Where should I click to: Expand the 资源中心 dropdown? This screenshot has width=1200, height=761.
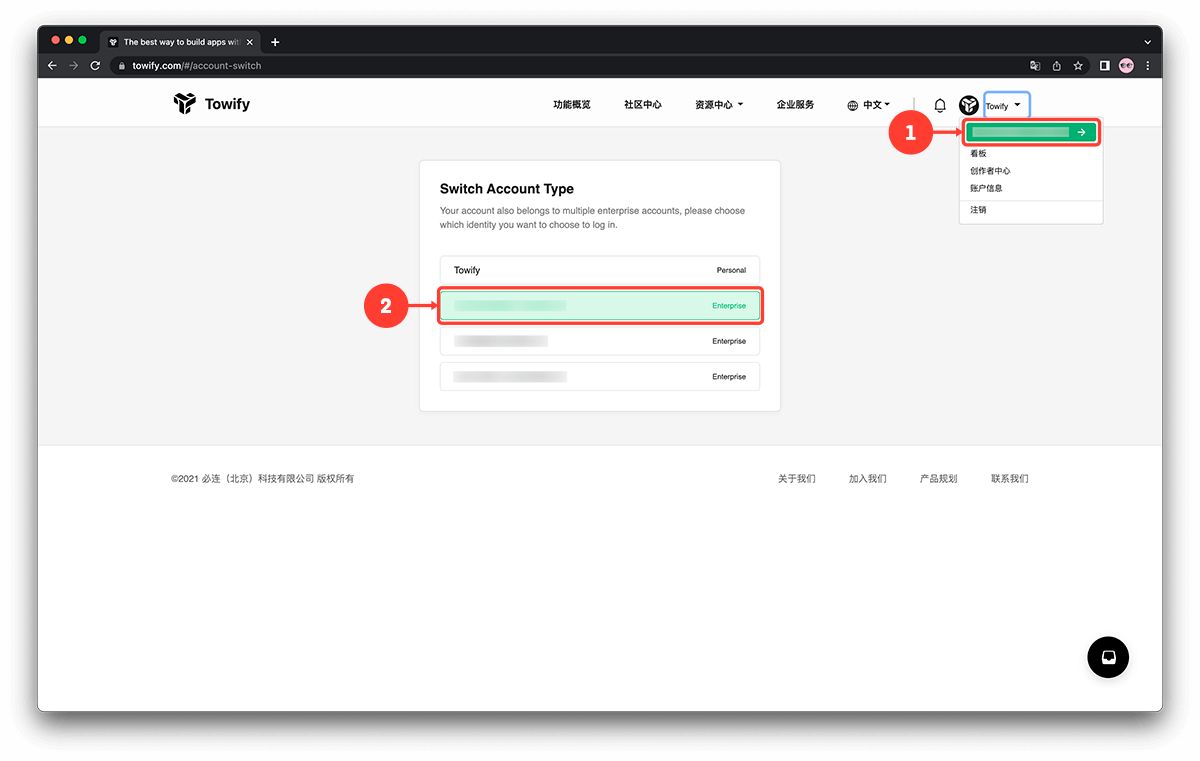pos(719,105)
